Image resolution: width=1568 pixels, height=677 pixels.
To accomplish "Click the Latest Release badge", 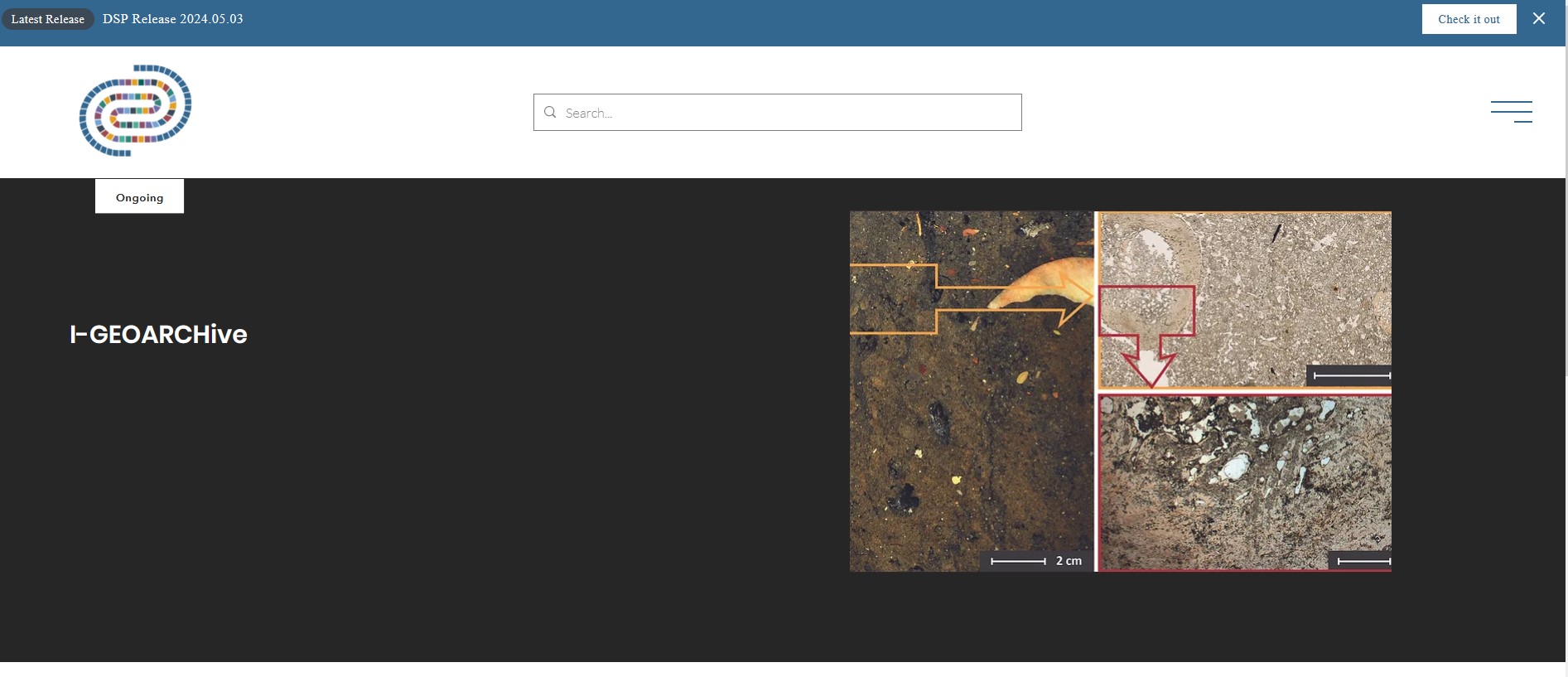I will 48,19.
